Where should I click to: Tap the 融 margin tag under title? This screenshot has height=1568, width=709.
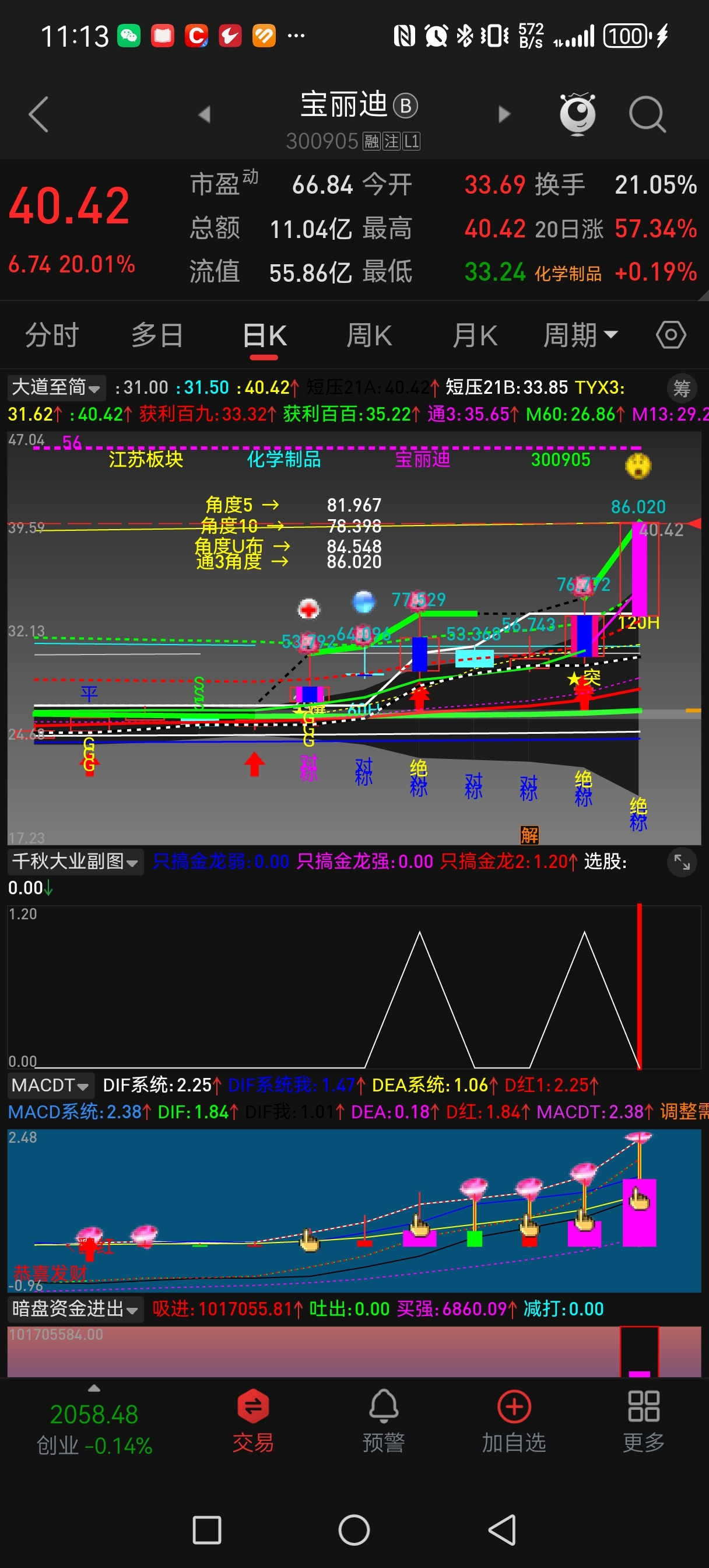coord(372,142)
